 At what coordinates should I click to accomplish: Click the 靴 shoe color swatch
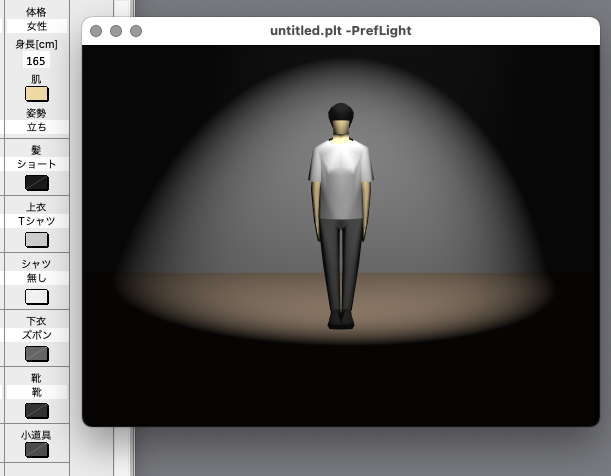(x=37, y=411)
